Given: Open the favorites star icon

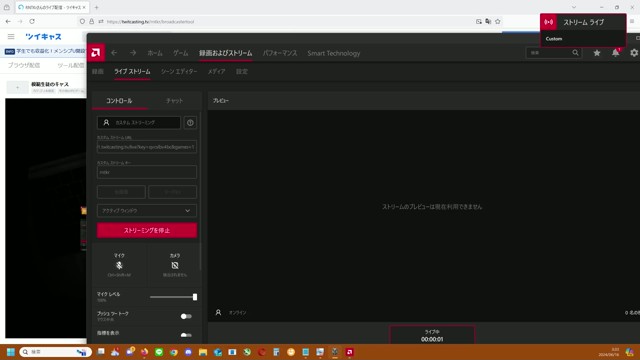Looking at the screenshot, I should point(597,53).
